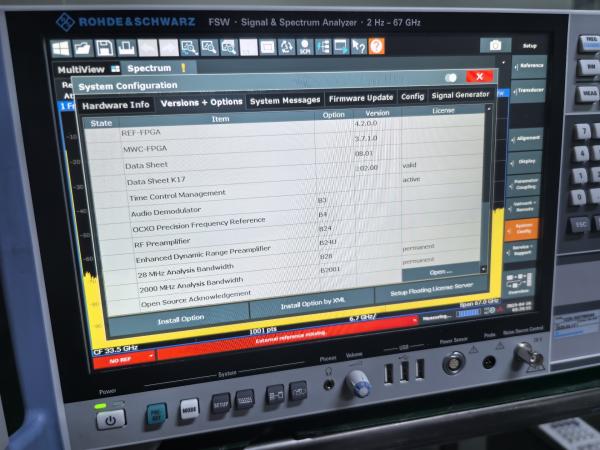Click the Install Option button

tap(180, 319)
